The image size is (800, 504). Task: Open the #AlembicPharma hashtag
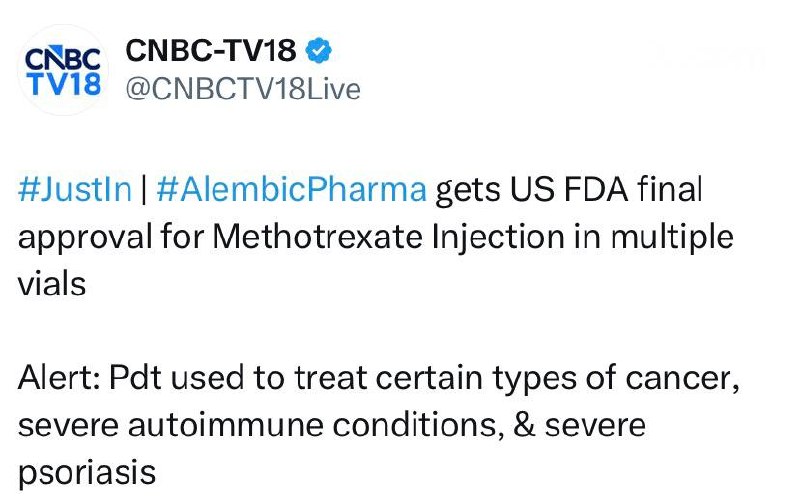pos(292,190)
